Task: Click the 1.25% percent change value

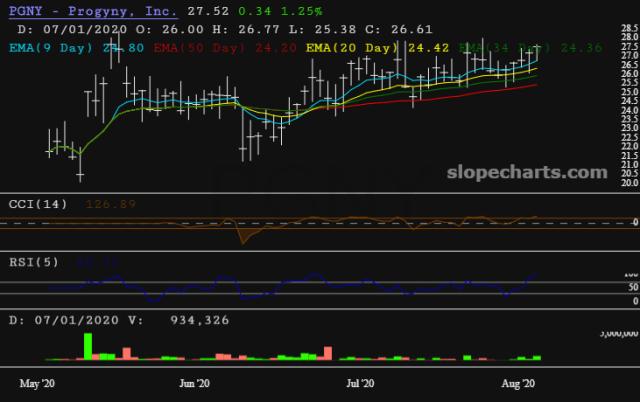Action: click(x=300, y=12)
